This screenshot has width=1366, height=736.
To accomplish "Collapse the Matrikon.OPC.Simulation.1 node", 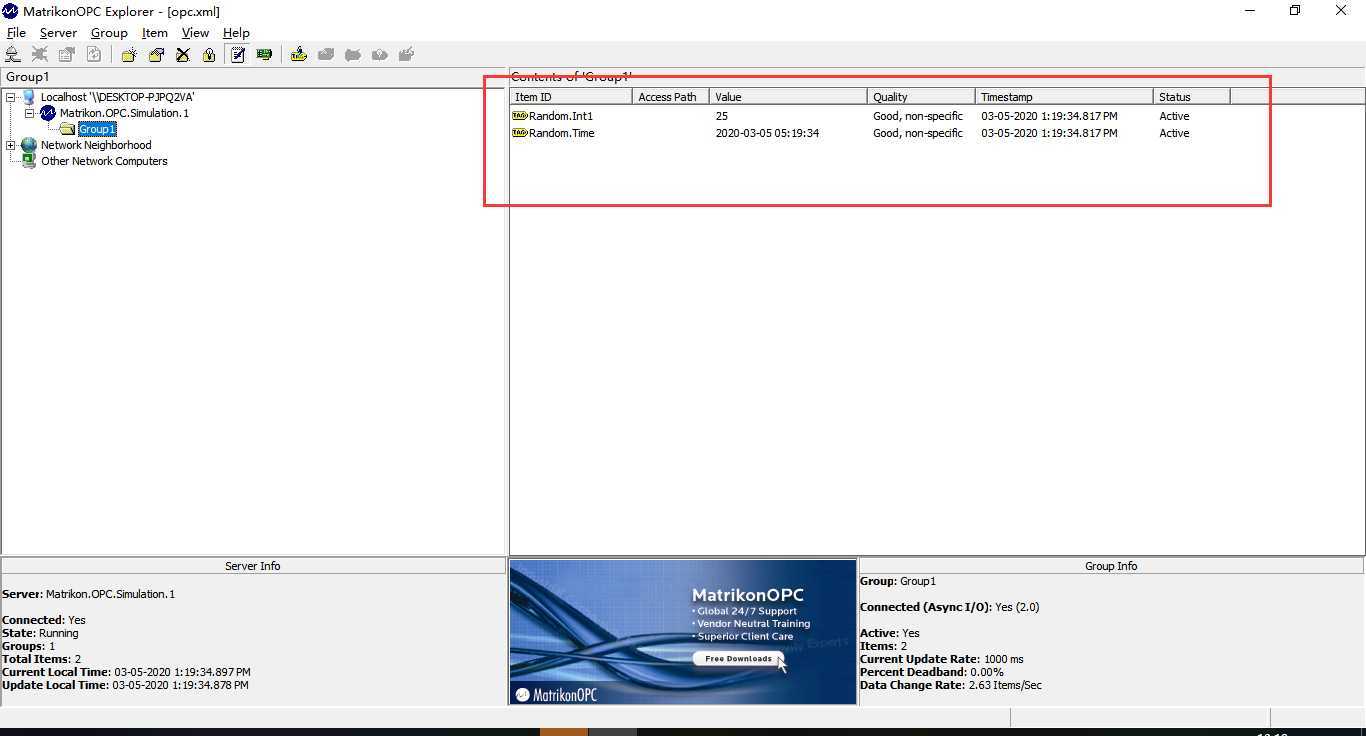I will (30, 113).
